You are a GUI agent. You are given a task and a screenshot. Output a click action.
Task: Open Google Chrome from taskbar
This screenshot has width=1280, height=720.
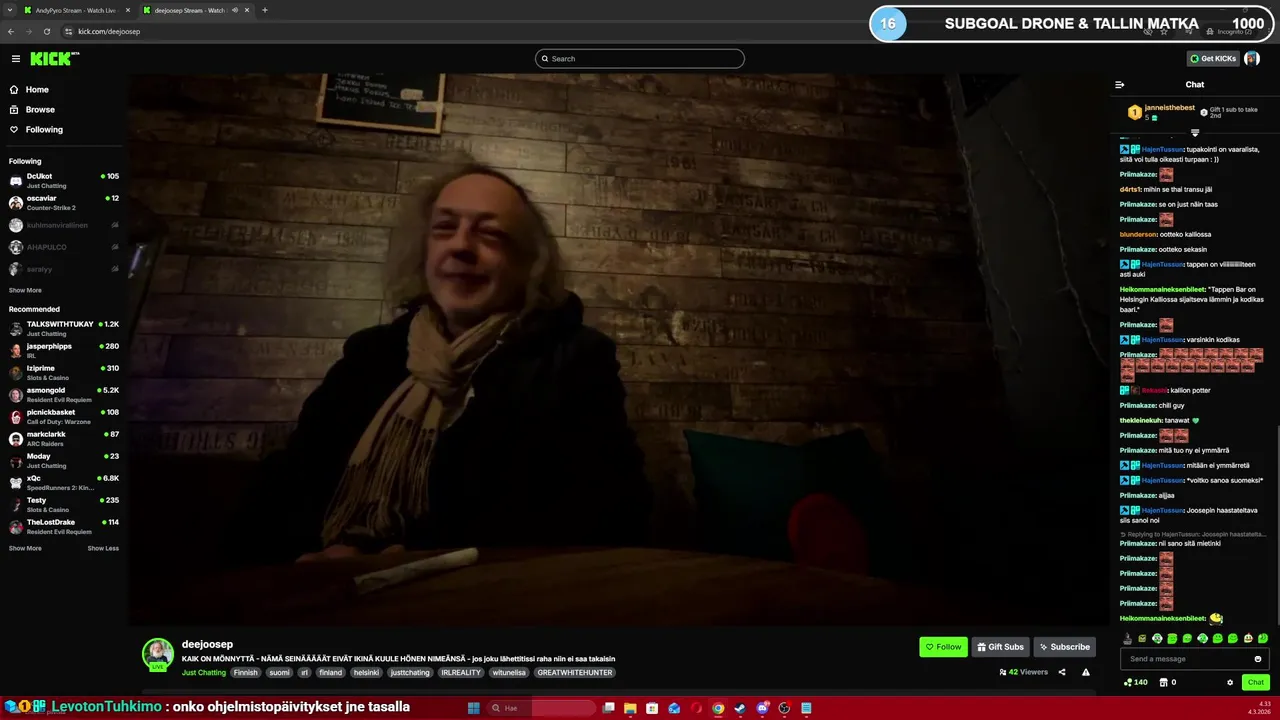coord(718,708)
